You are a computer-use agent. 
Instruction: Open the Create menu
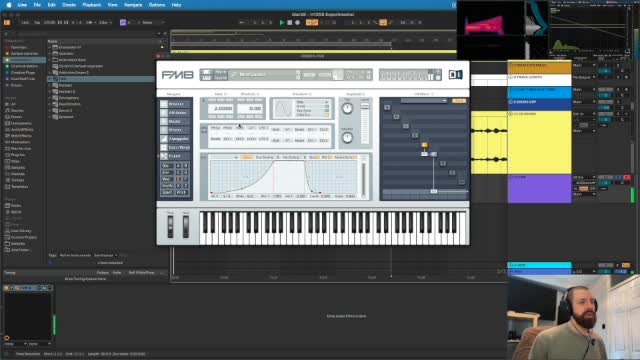(69, 5)
